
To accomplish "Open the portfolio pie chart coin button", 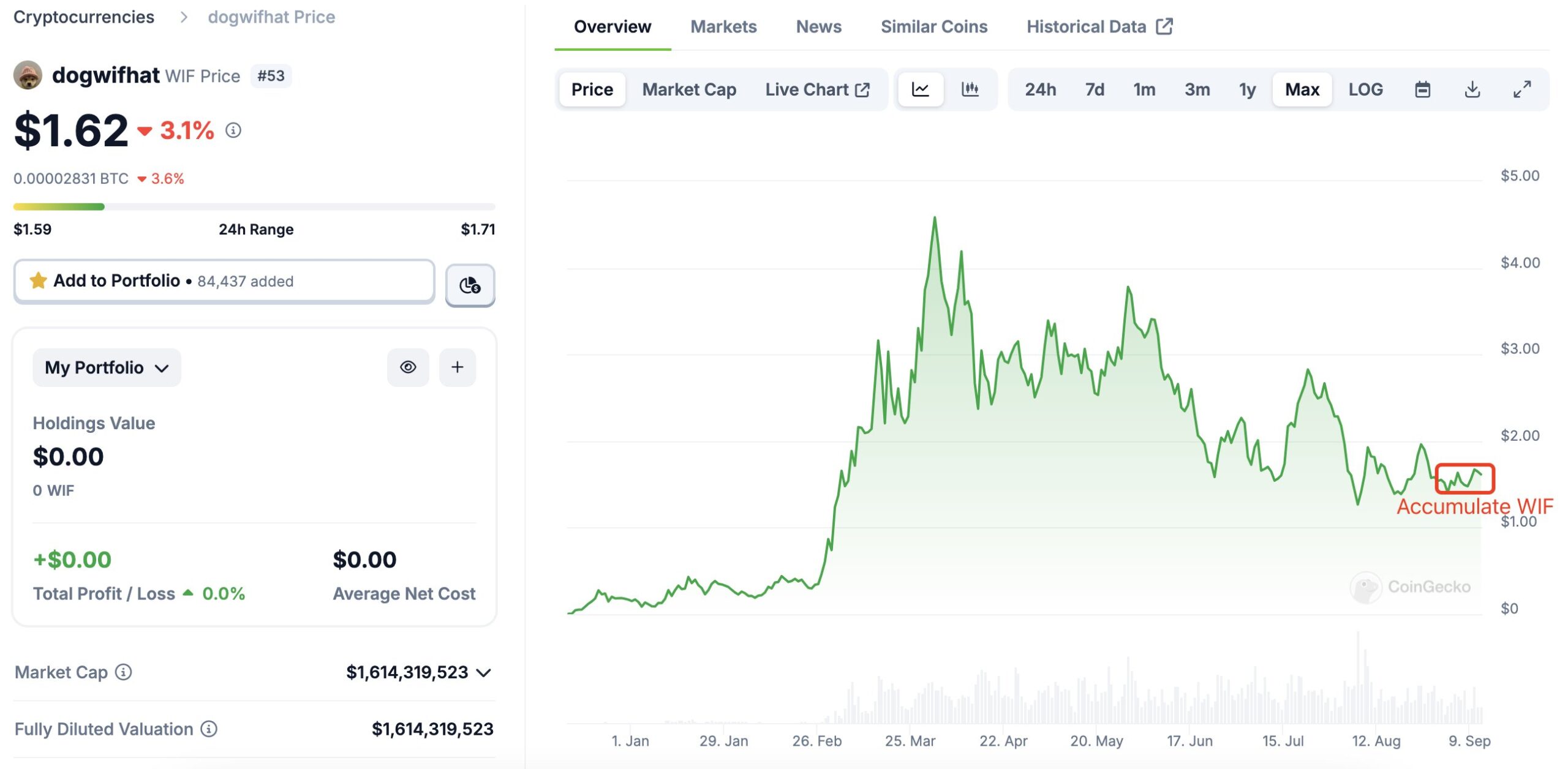I will [470, 285].
